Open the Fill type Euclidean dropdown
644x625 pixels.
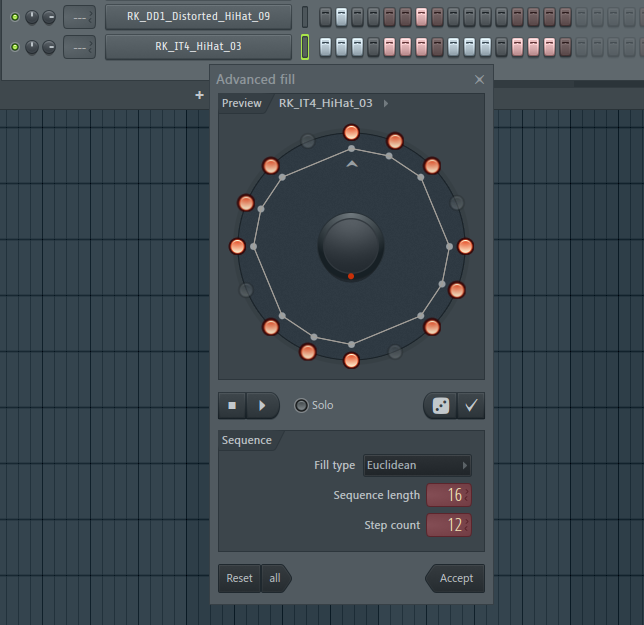tap(417, 465)
